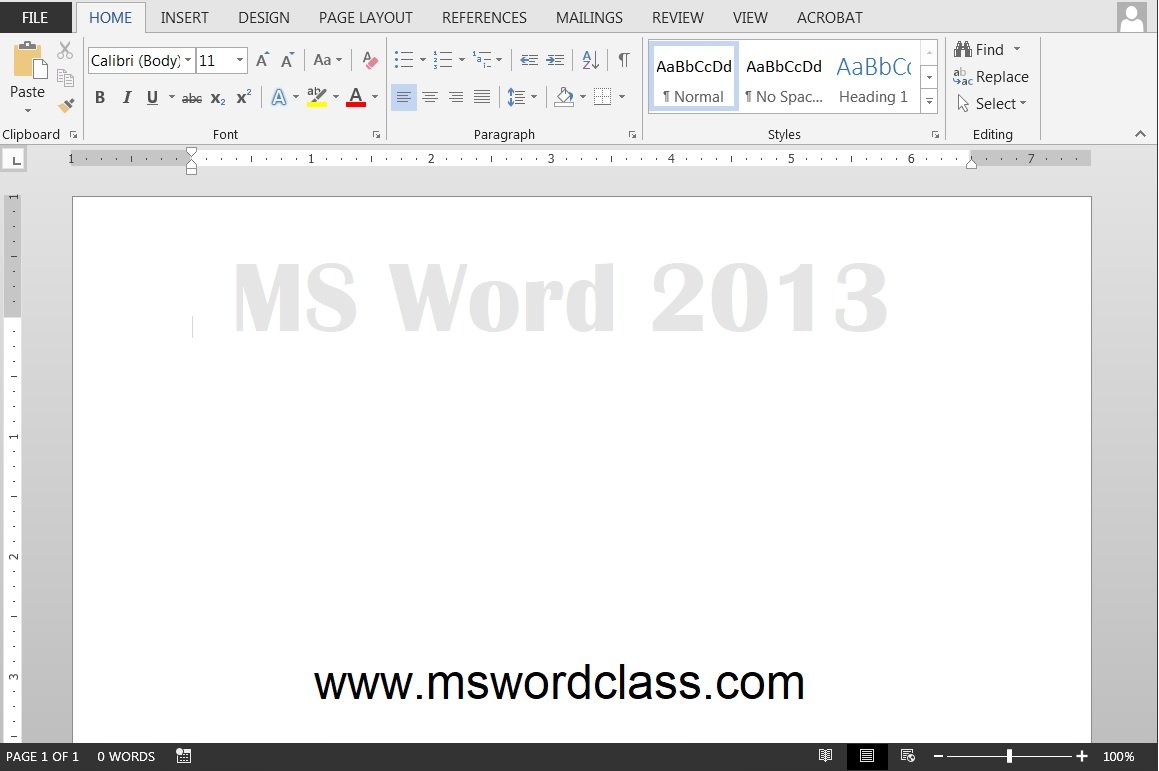The image size is (1159, 771).
Task: Apply subscript formatting
Action: click(x=217, y=97)
